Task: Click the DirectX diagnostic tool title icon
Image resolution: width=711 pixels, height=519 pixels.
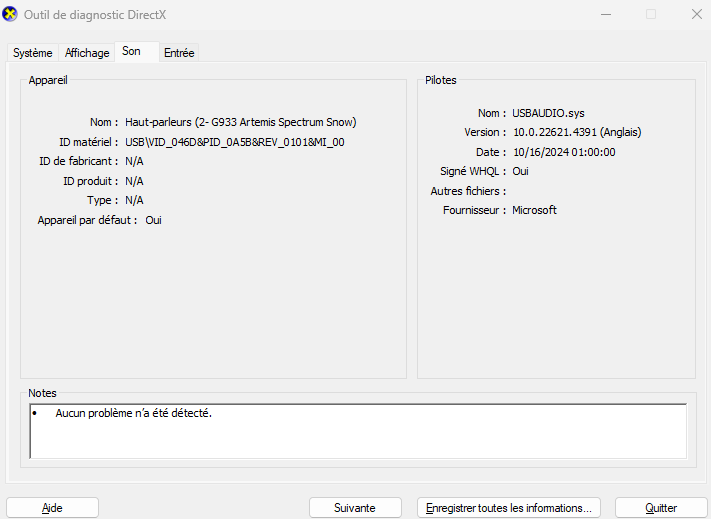Action: (x=10, y=15)
